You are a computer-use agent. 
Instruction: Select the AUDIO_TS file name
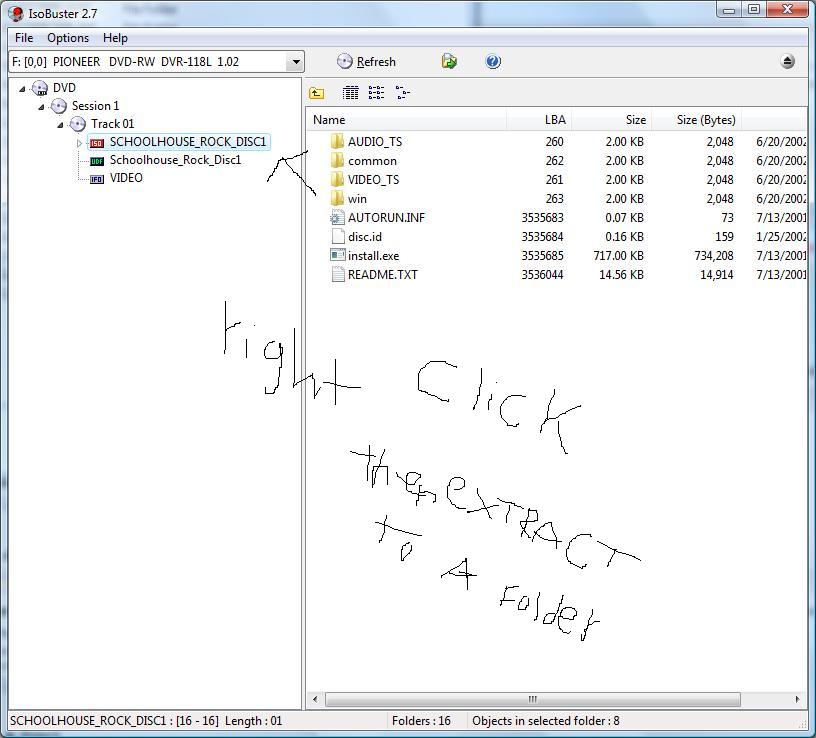[x=375, y=142]
